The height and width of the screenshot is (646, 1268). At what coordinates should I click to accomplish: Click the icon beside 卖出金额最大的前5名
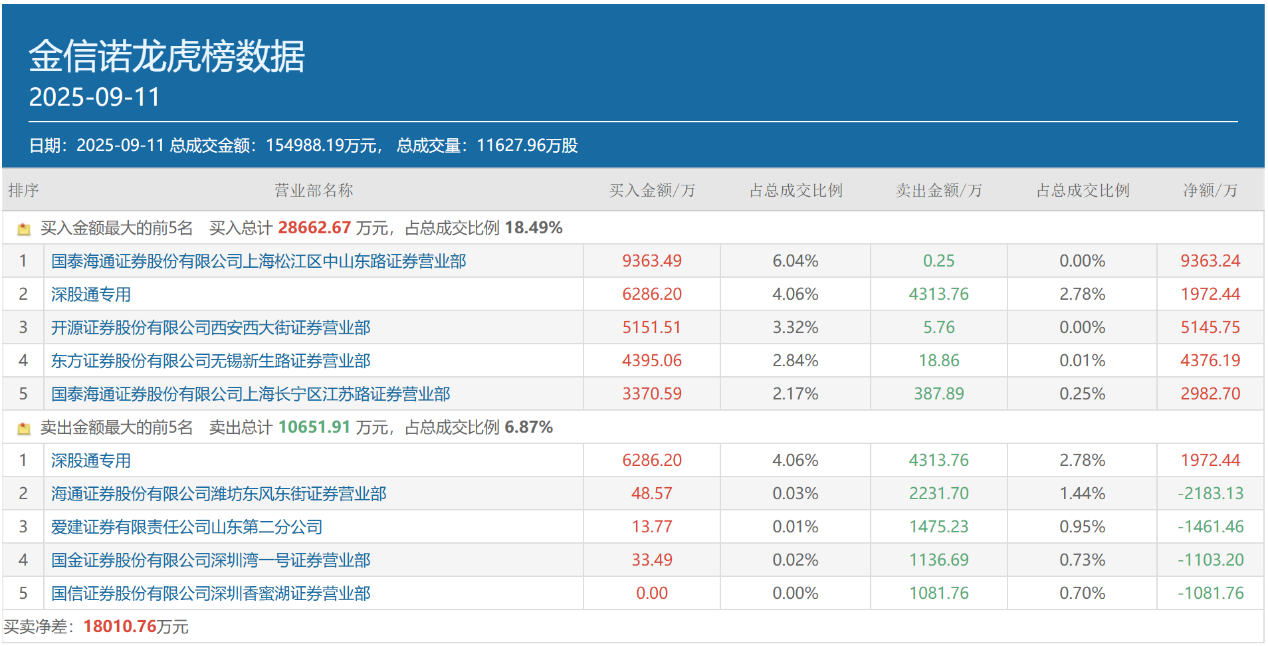point(24,428)
